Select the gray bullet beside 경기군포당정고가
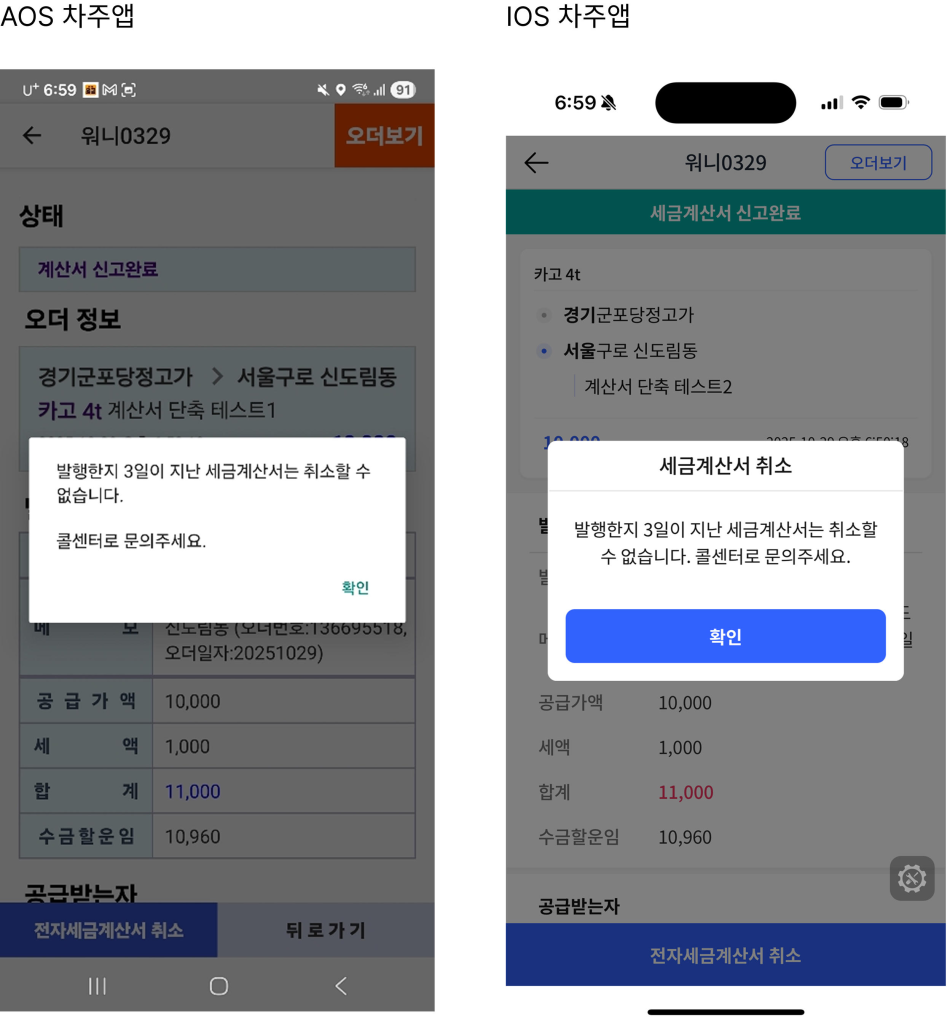 pos(543,315)
